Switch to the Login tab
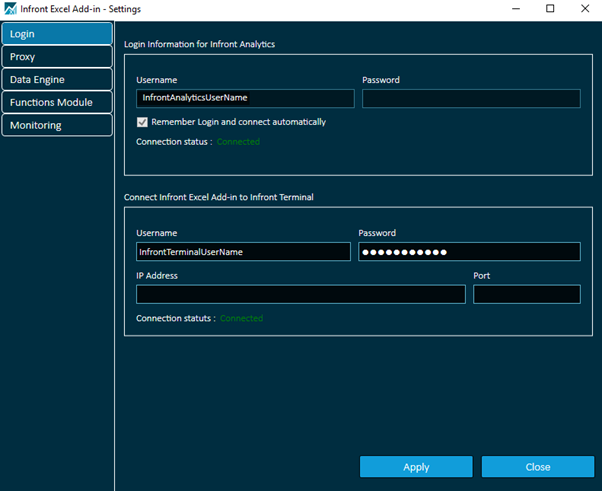 [x=57, y=34]
